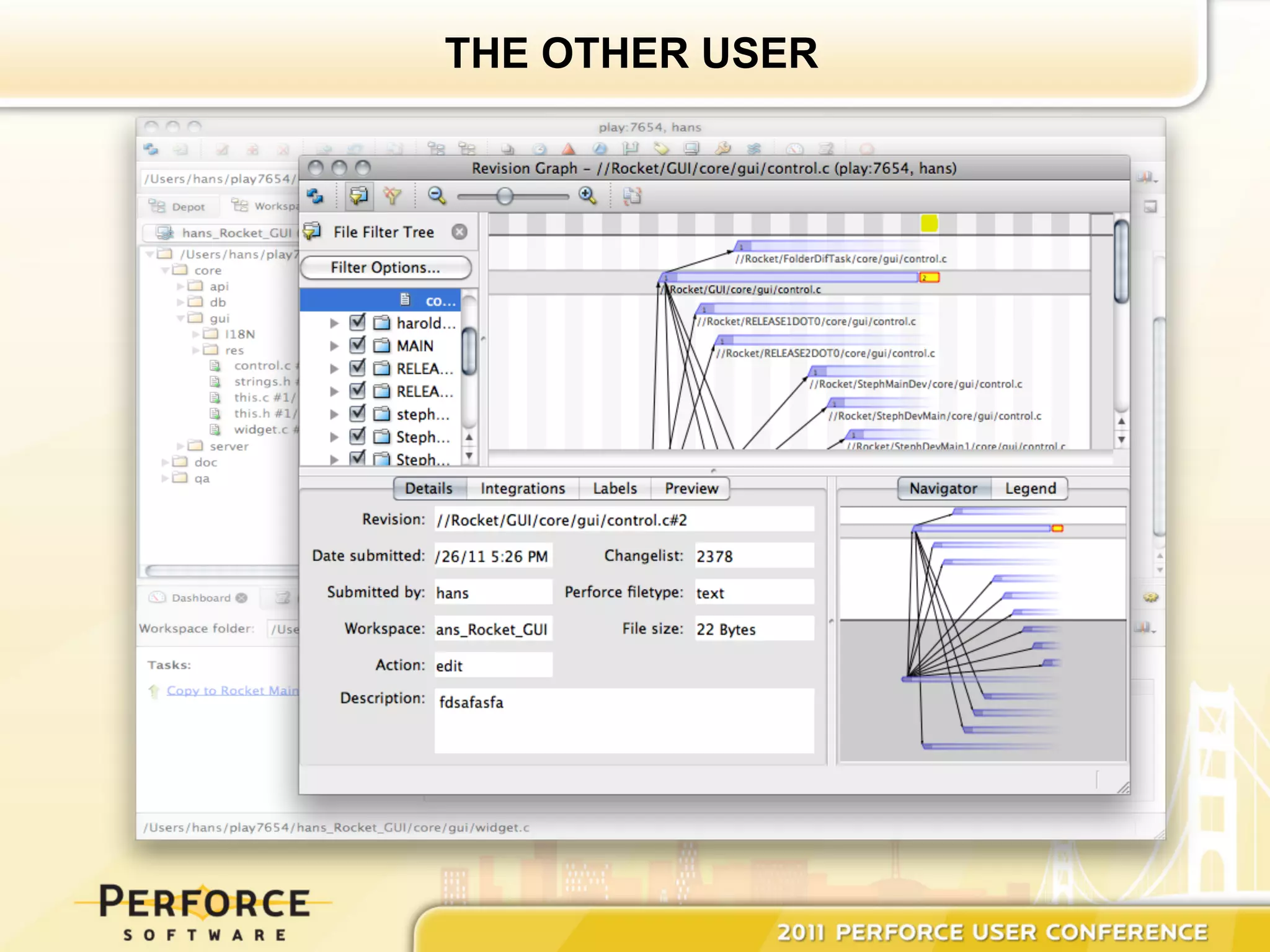The height and width of the screenshot is (952, 1270).
Task: Click the red triangle icon in main toolbar
Action: 568,149
